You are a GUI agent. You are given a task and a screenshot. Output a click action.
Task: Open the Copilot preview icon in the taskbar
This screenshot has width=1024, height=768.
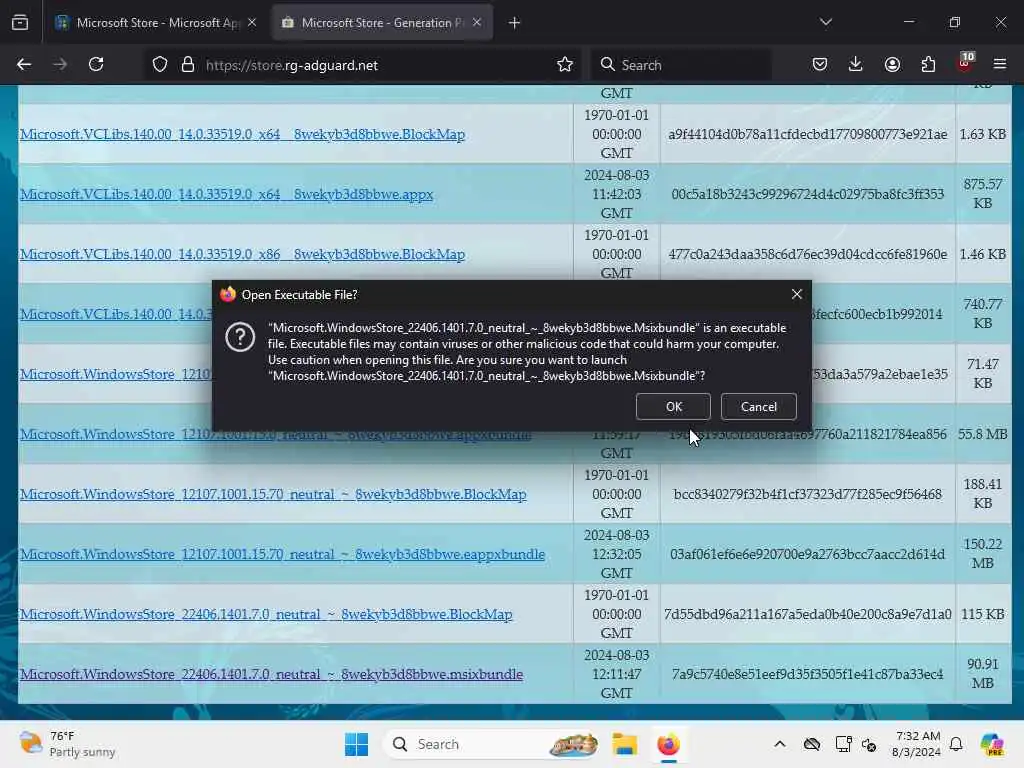[x=992, y=744]
